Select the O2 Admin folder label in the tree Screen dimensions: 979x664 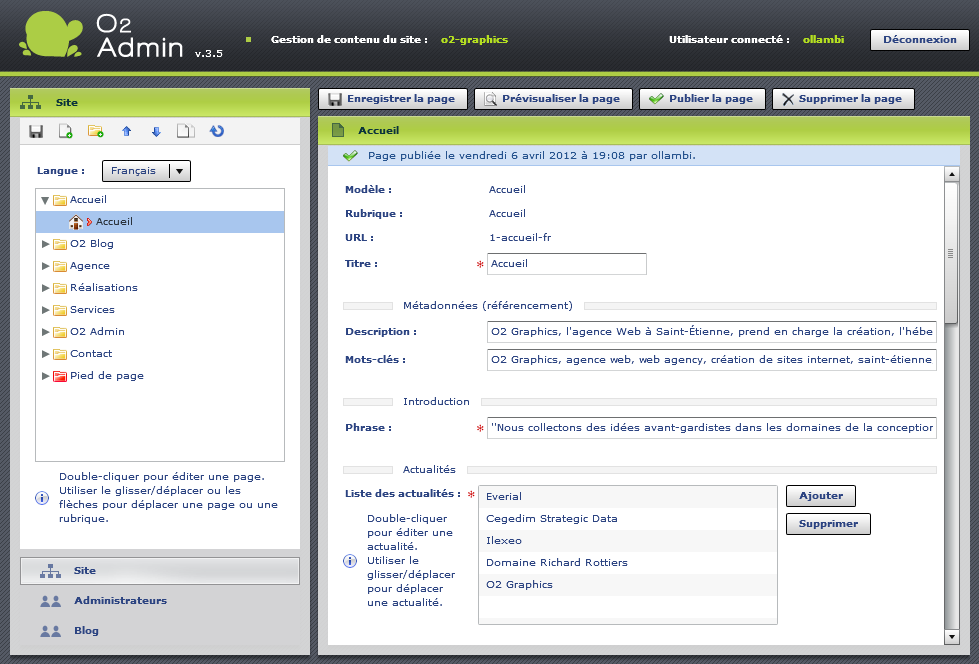pyautogui.click(x=97, y=332)
